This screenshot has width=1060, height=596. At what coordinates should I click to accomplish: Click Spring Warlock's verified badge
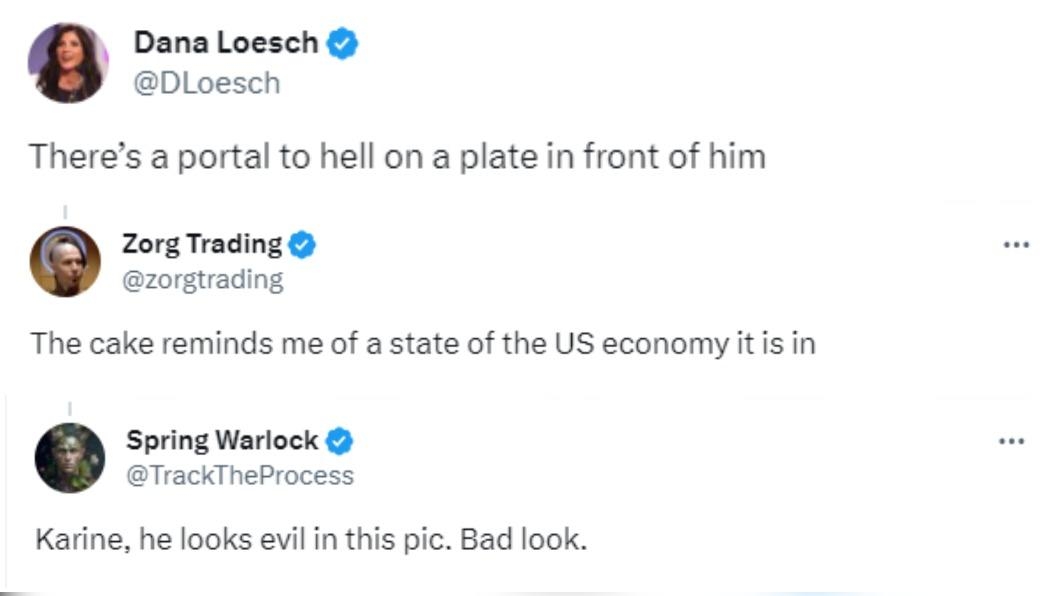340,441
